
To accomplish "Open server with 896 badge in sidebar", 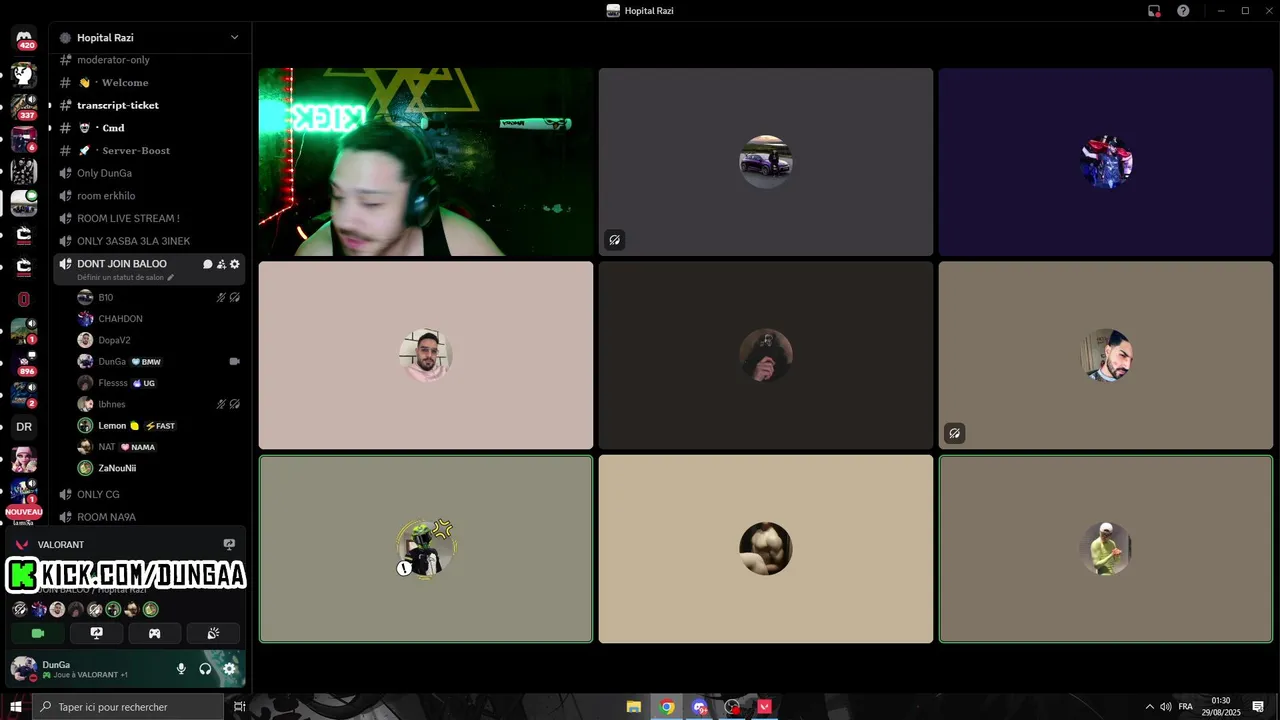I will [x=24, y=363].
